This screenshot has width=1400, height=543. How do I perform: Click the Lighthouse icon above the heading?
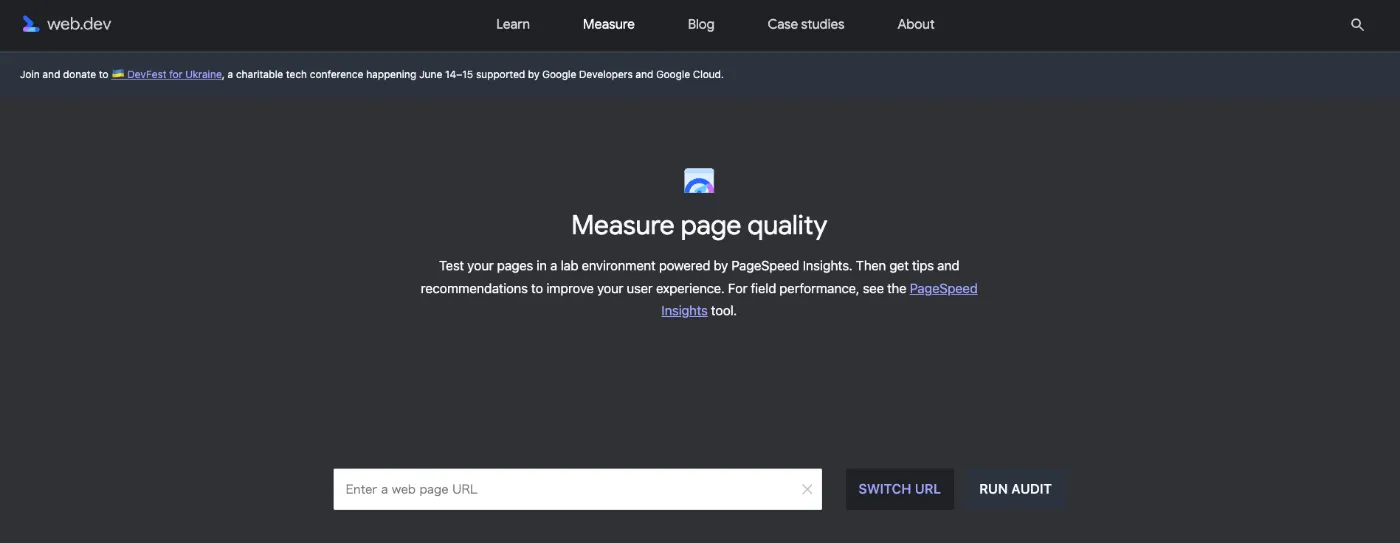(699, 181)
